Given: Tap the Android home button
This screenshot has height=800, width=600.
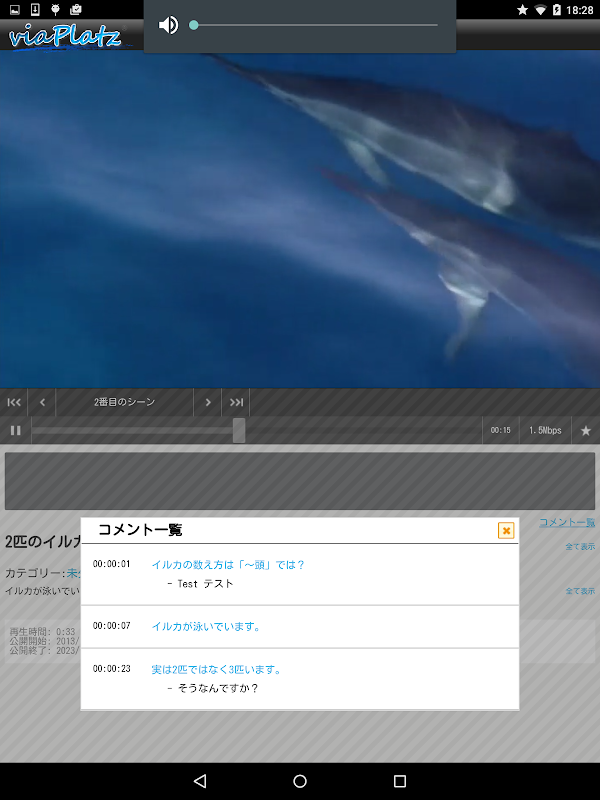Looking at the screenshot, I should pos(300,781).
